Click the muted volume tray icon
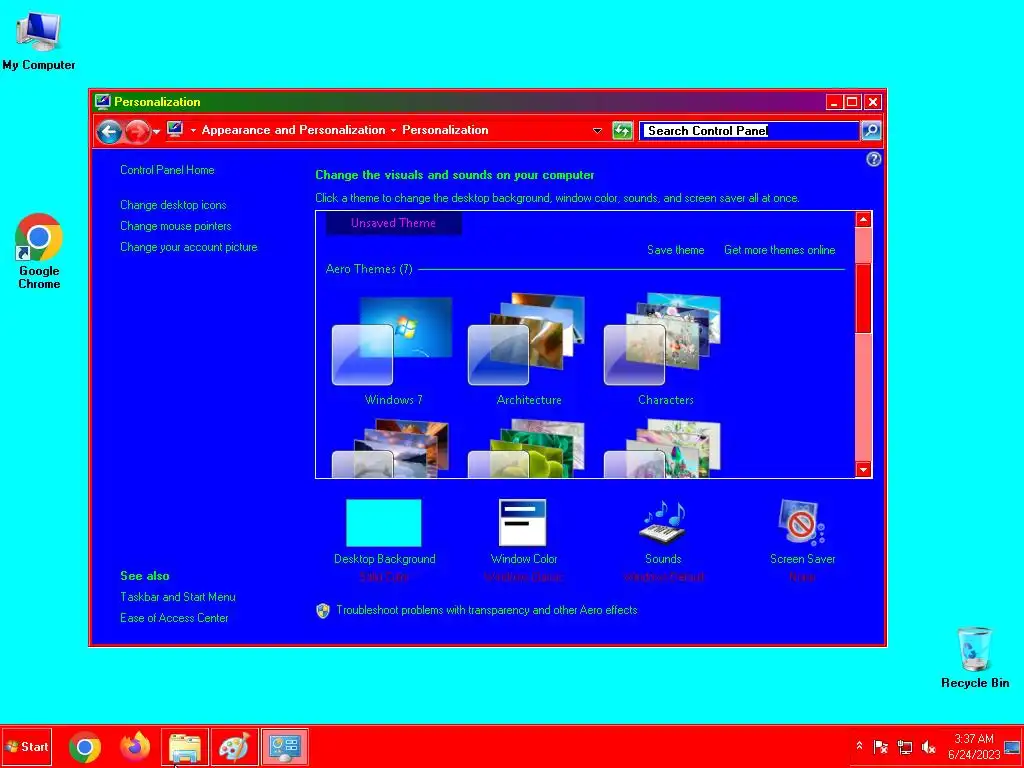 coord(928,746)
